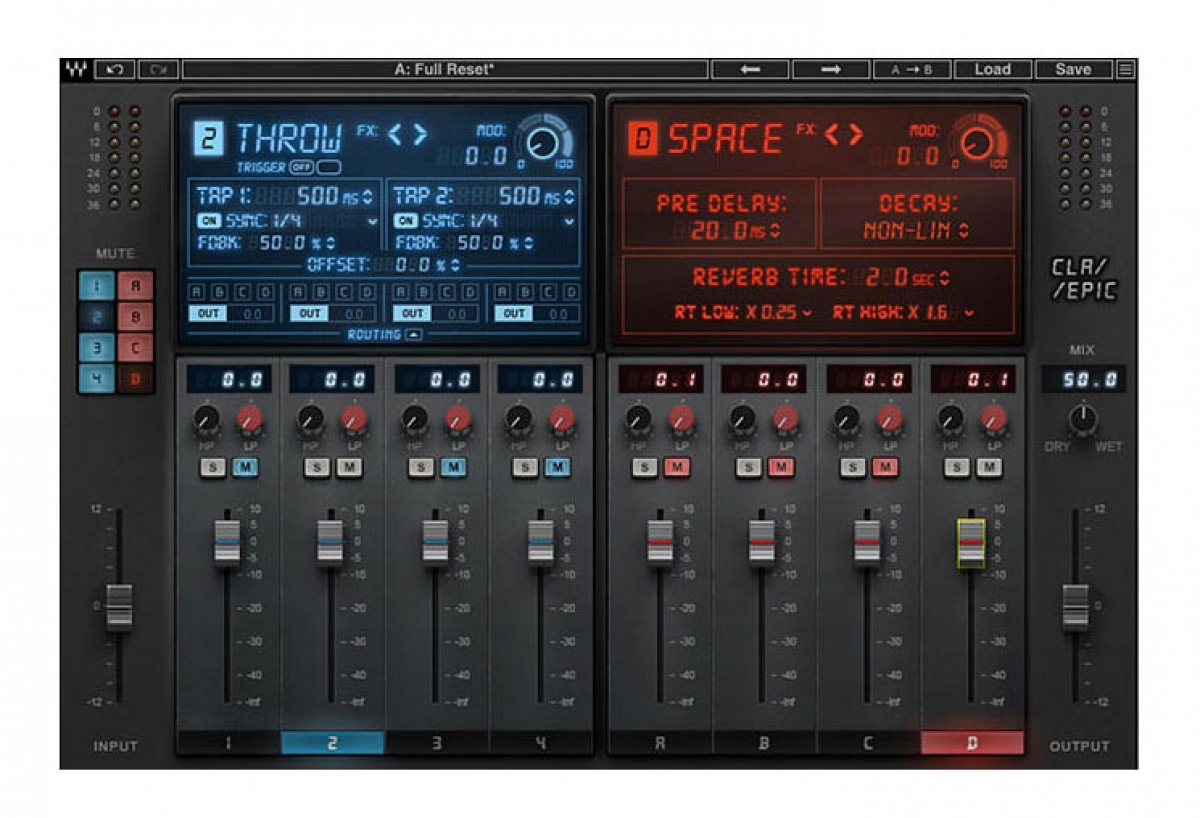Click the LP filter knob on channel 4
This screenshot has width=1200, height=818.
click(562, 419)
